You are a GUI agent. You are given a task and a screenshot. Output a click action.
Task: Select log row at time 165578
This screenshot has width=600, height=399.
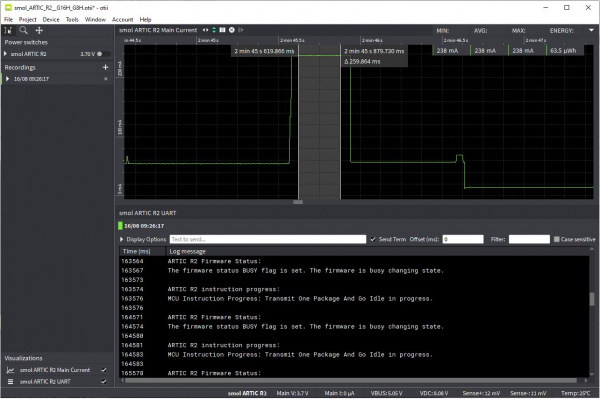pos(354,373)
